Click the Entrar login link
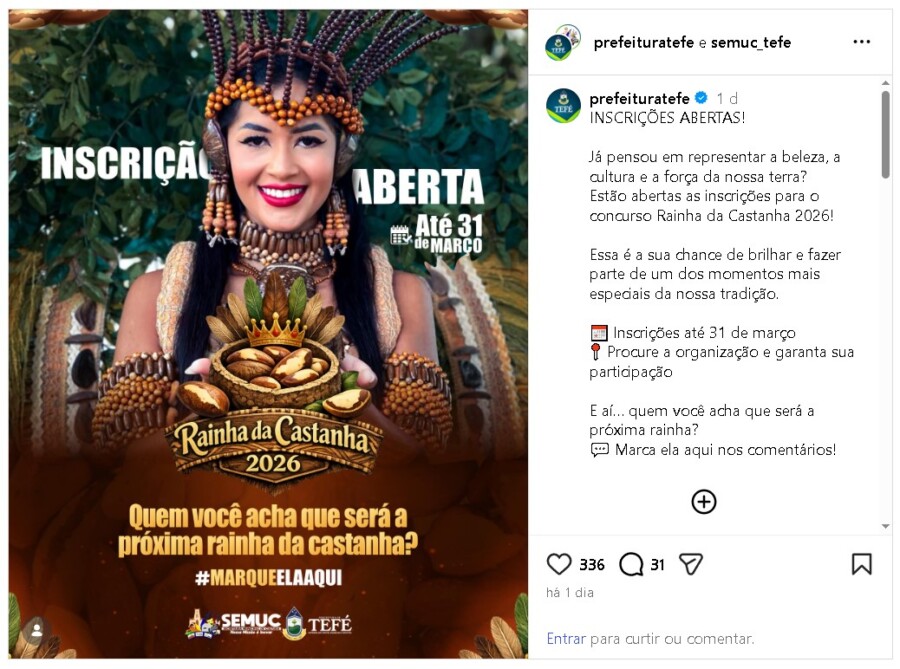900x669 pixels. (x=566, y=639)
